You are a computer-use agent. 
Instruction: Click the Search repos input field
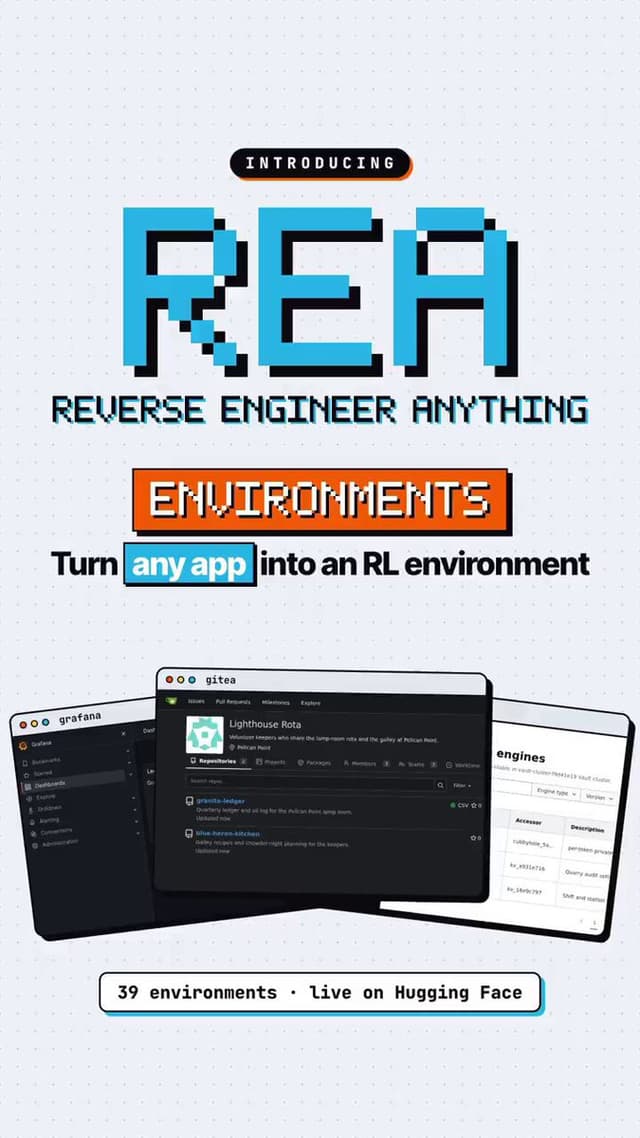pos(310,781)
